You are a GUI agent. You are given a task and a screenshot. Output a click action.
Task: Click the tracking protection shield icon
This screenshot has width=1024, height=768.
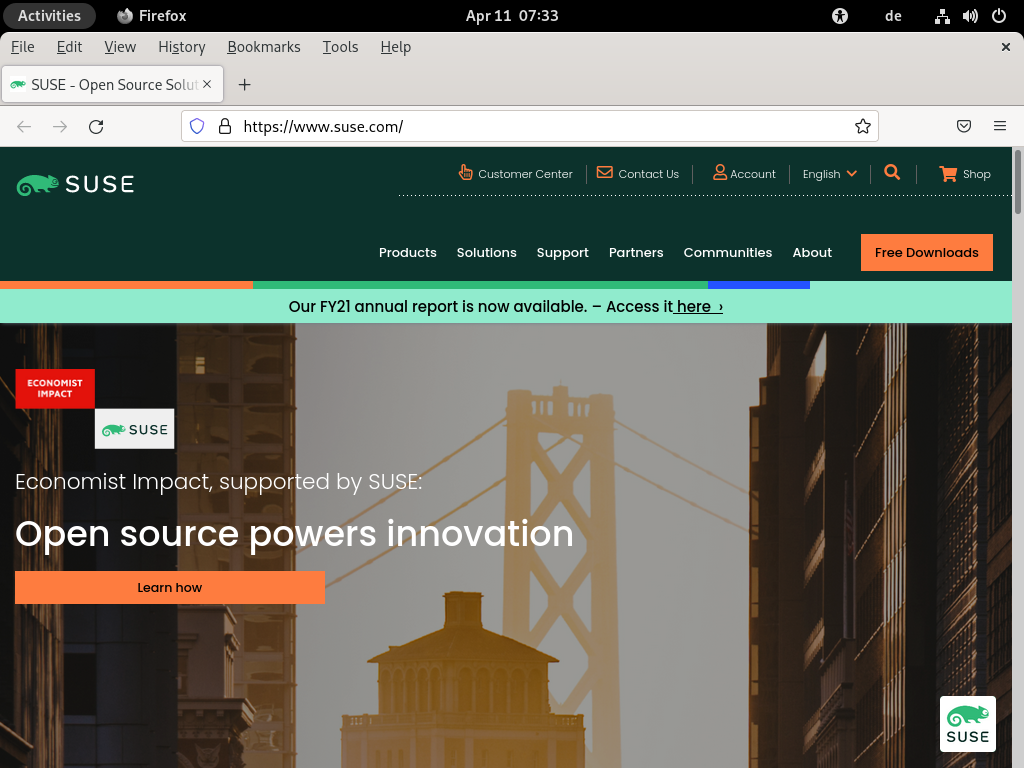(197, 126)
